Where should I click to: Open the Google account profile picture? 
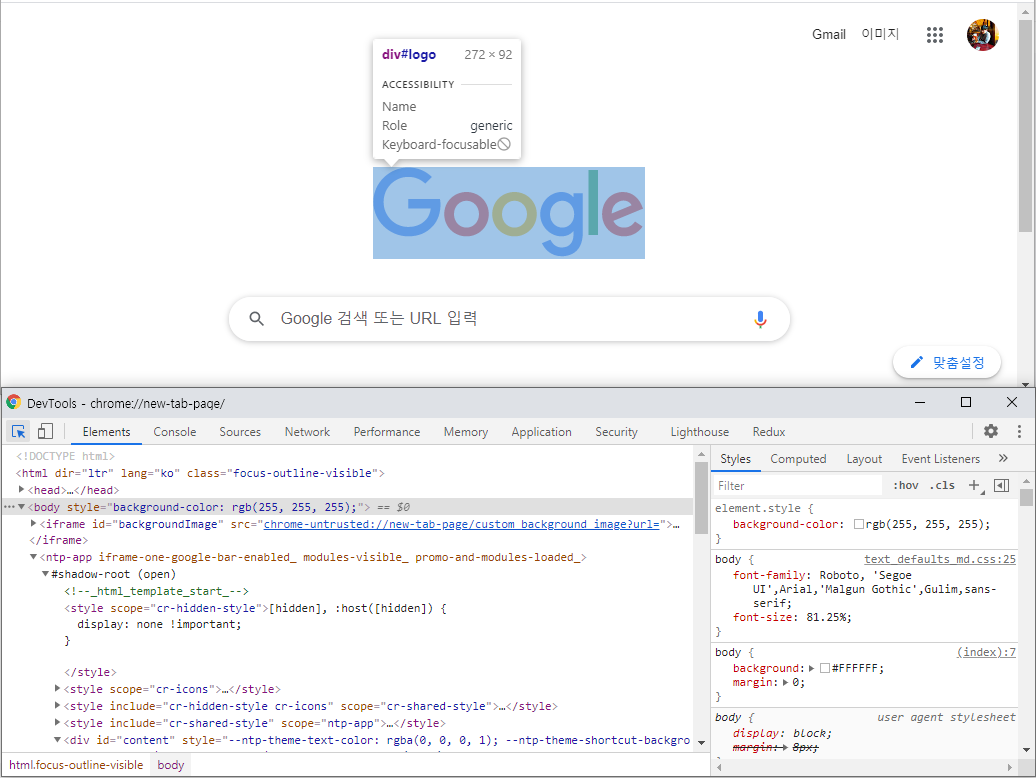coord(982,34)
